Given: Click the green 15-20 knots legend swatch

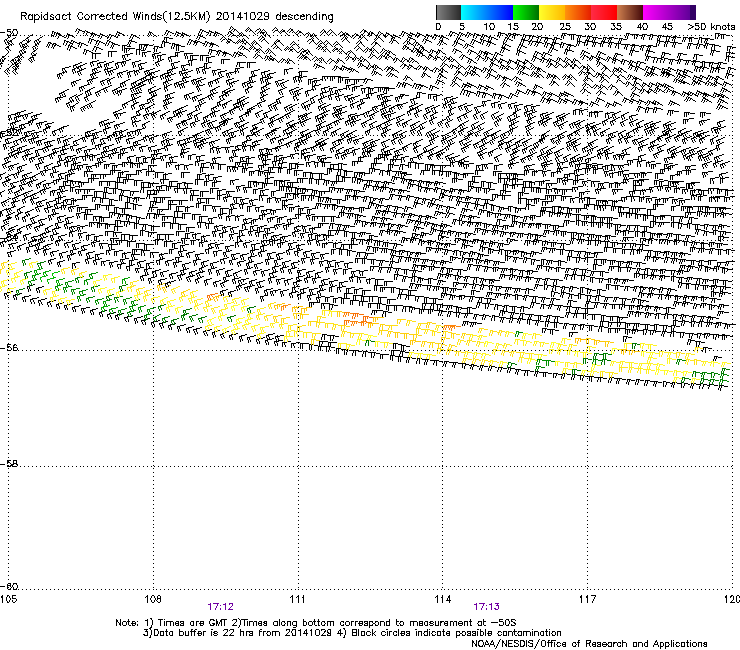Looking at the screenshot, I should point(526,12).
